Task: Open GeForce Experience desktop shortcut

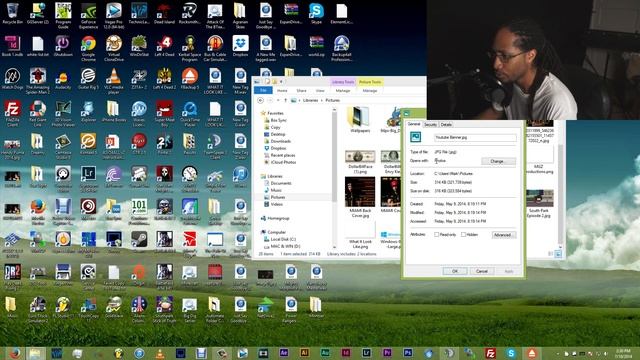Action: (x=88, y=16)
